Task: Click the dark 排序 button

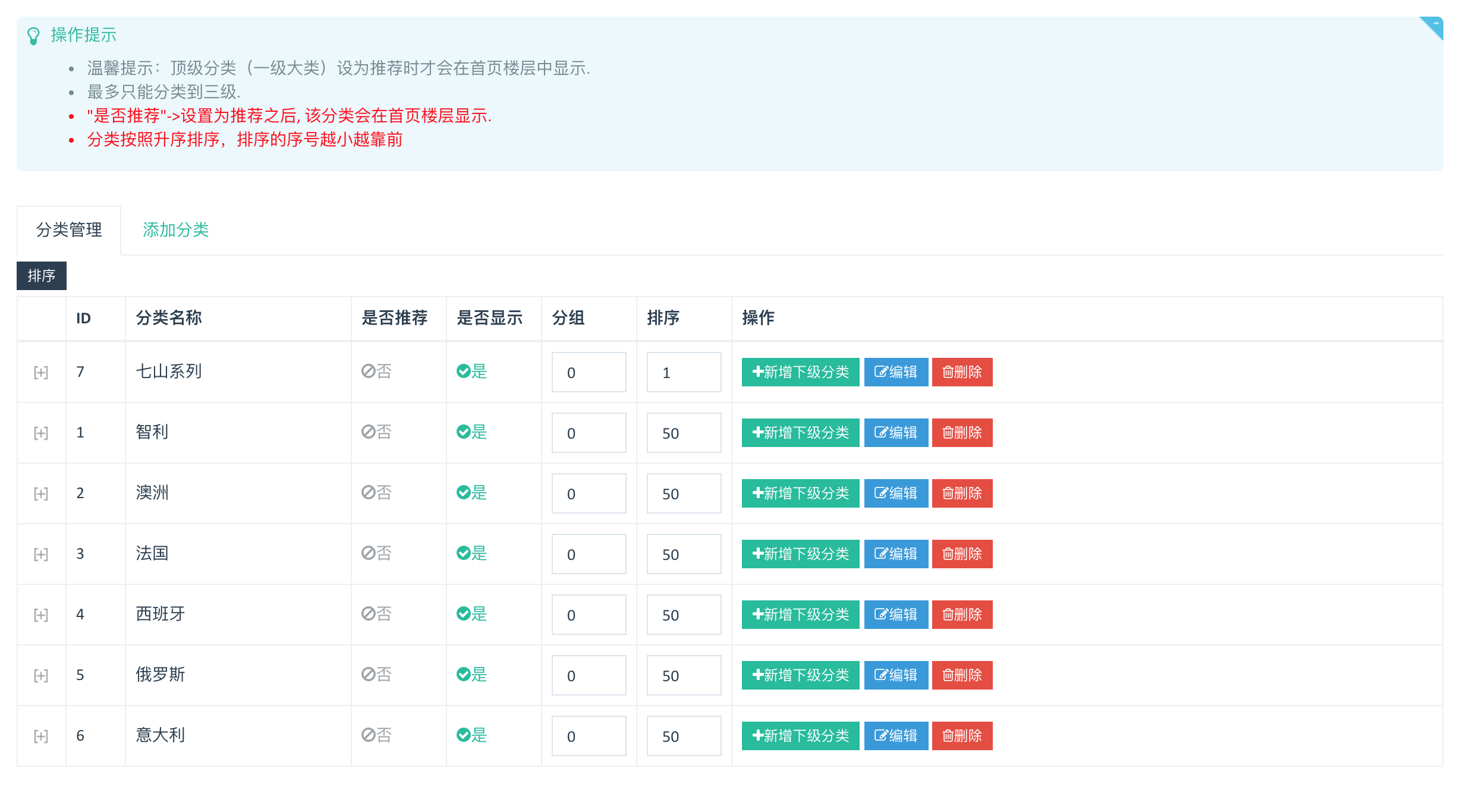Action: (x=41, y=276)
